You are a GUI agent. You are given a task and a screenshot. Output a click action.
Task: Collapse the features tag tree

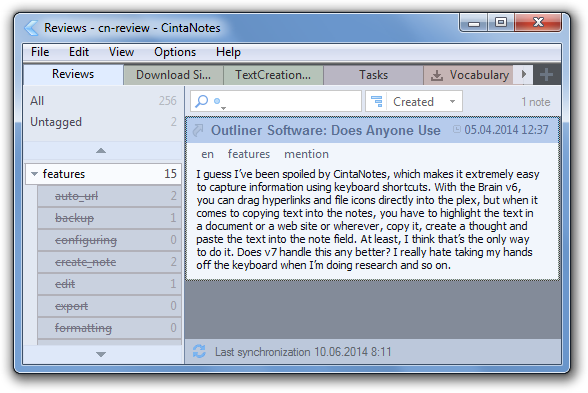tap(34, 174)
